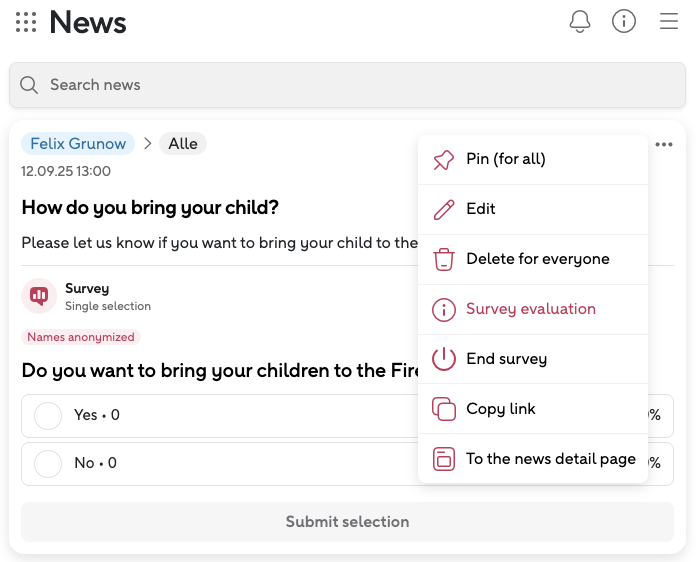
Task: Click the pin icon in context menu
Action: point(443,160)
